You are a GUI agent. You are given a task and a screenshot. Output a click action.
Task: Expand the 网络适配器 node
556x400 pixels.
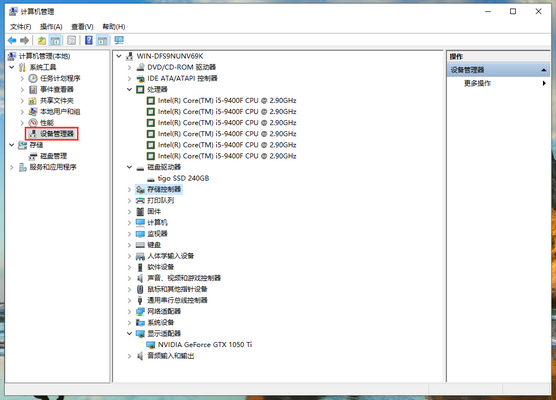pyautogui.click(x=129, y=311)
